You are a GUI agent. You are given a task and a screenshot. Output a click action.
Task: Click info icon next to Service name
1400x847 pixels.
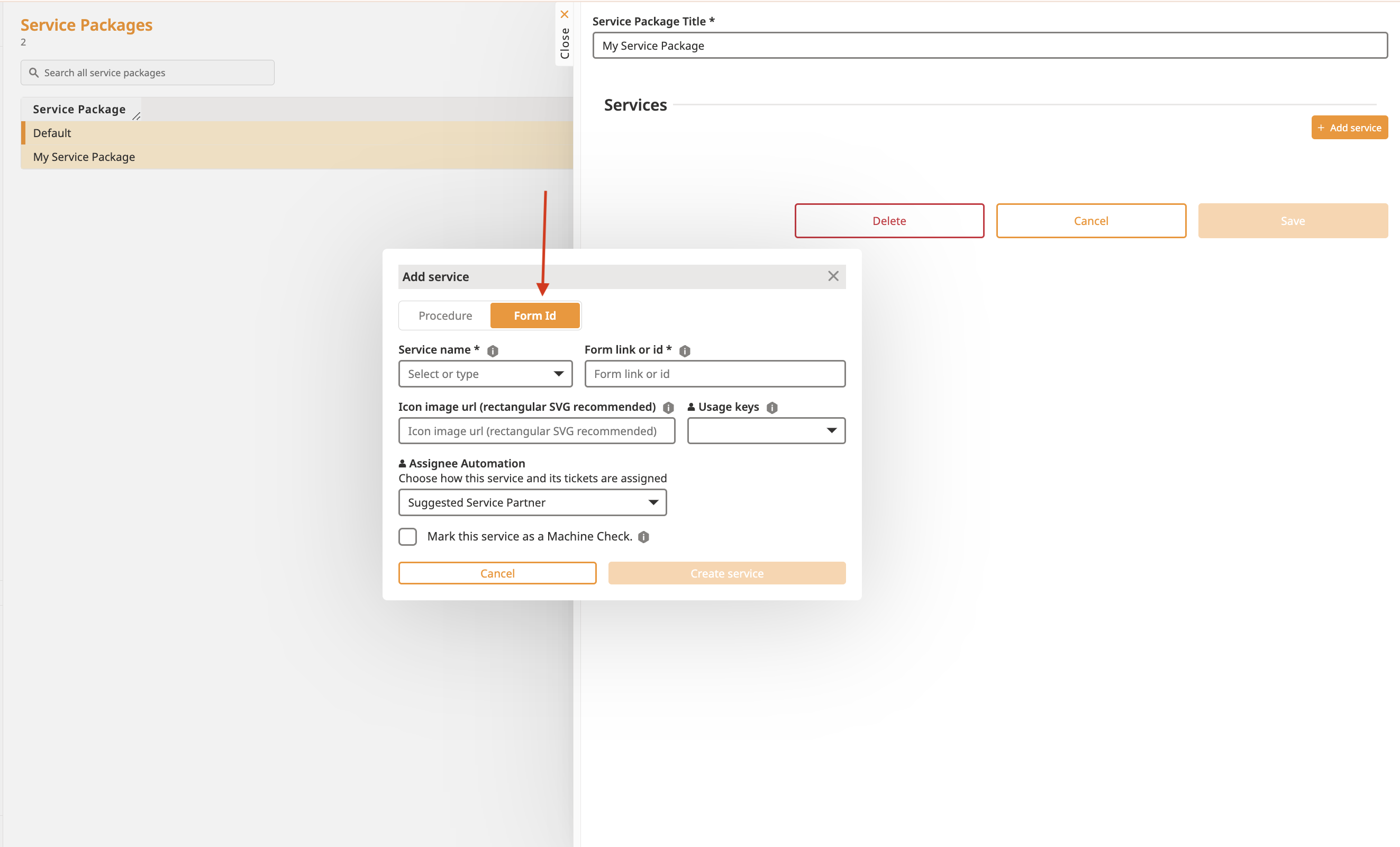pyautogui.click(x=493, y=351)
